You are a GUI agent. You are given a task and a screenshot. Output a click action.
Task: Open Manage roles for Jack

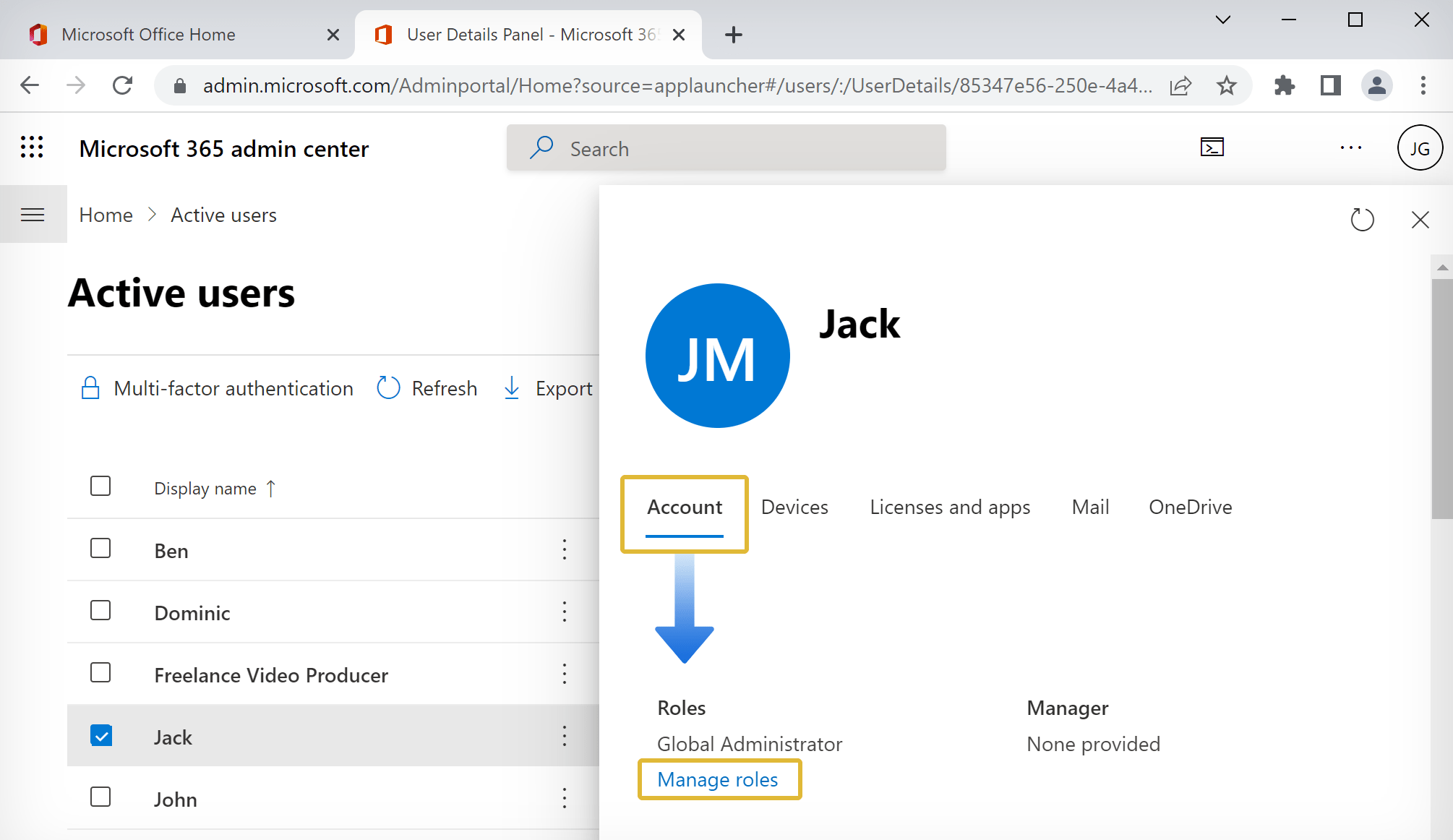pos(719,779)
